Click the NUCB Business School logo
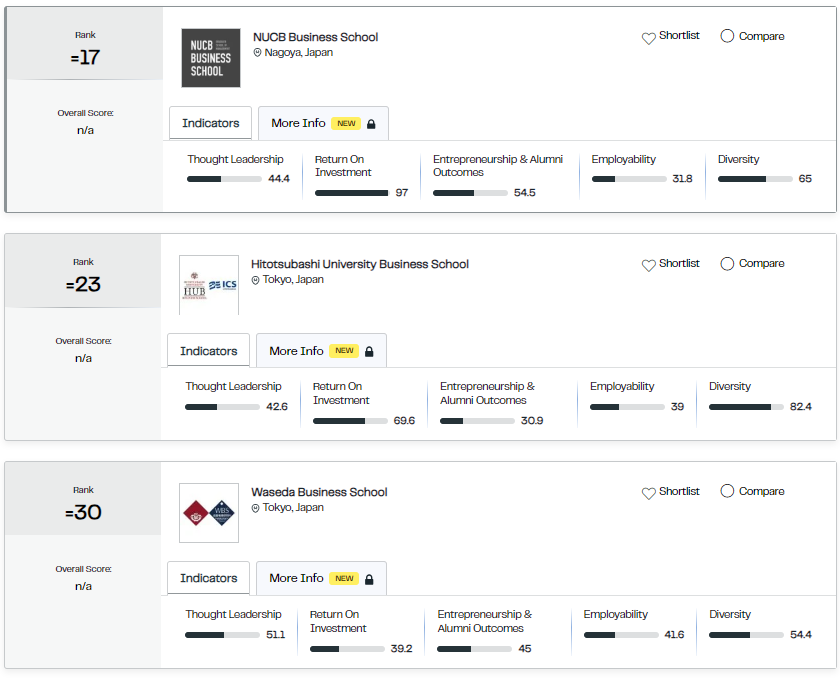 [211, 58]
